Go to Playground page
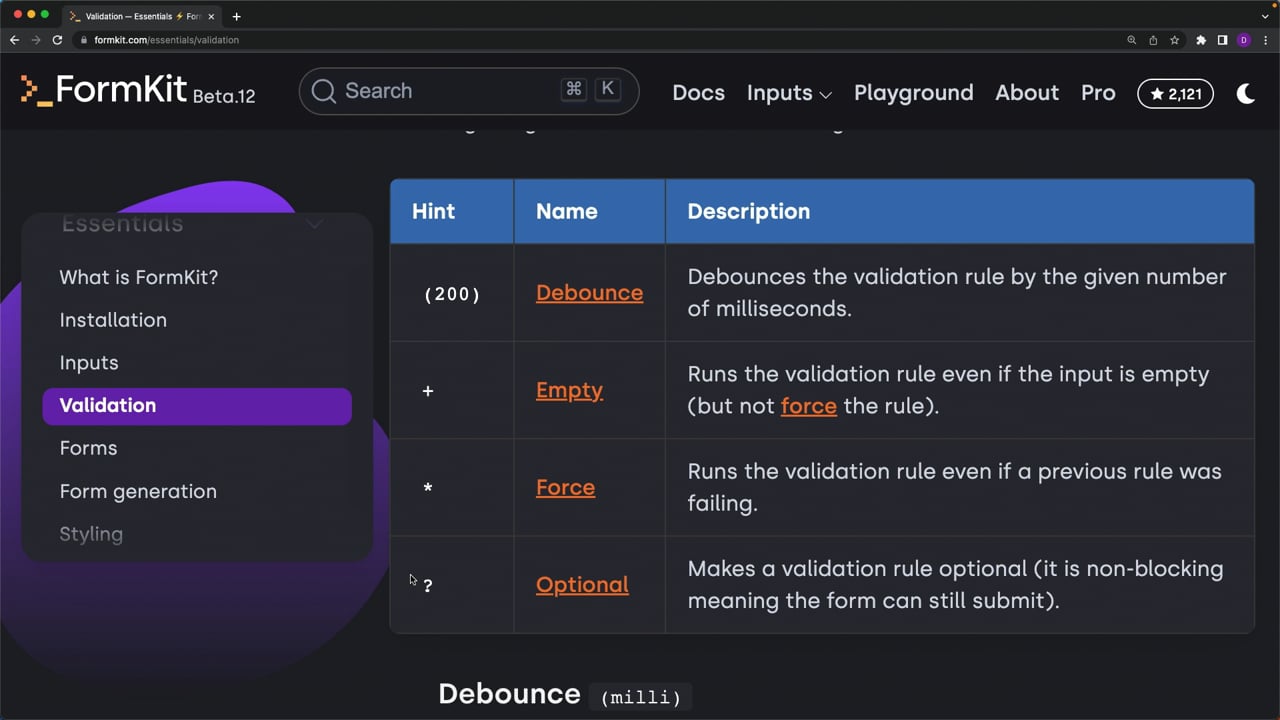 click(913, 92)
